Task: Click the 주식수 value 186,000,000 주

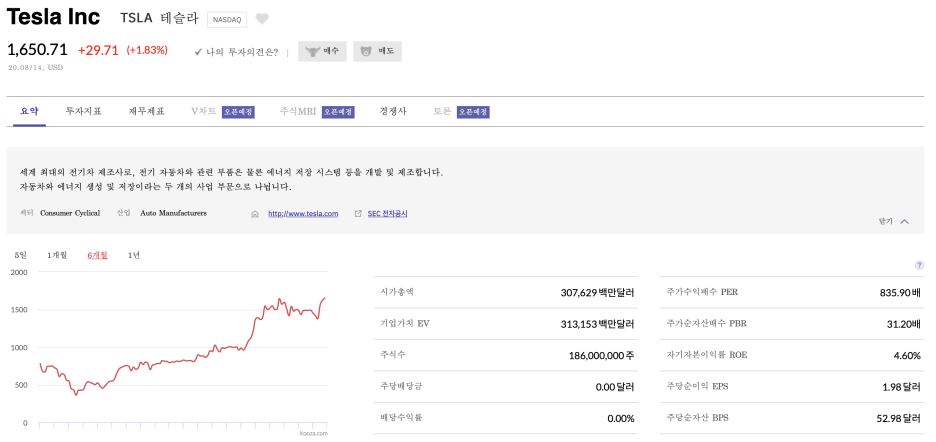Action: [x=601, y=355]
